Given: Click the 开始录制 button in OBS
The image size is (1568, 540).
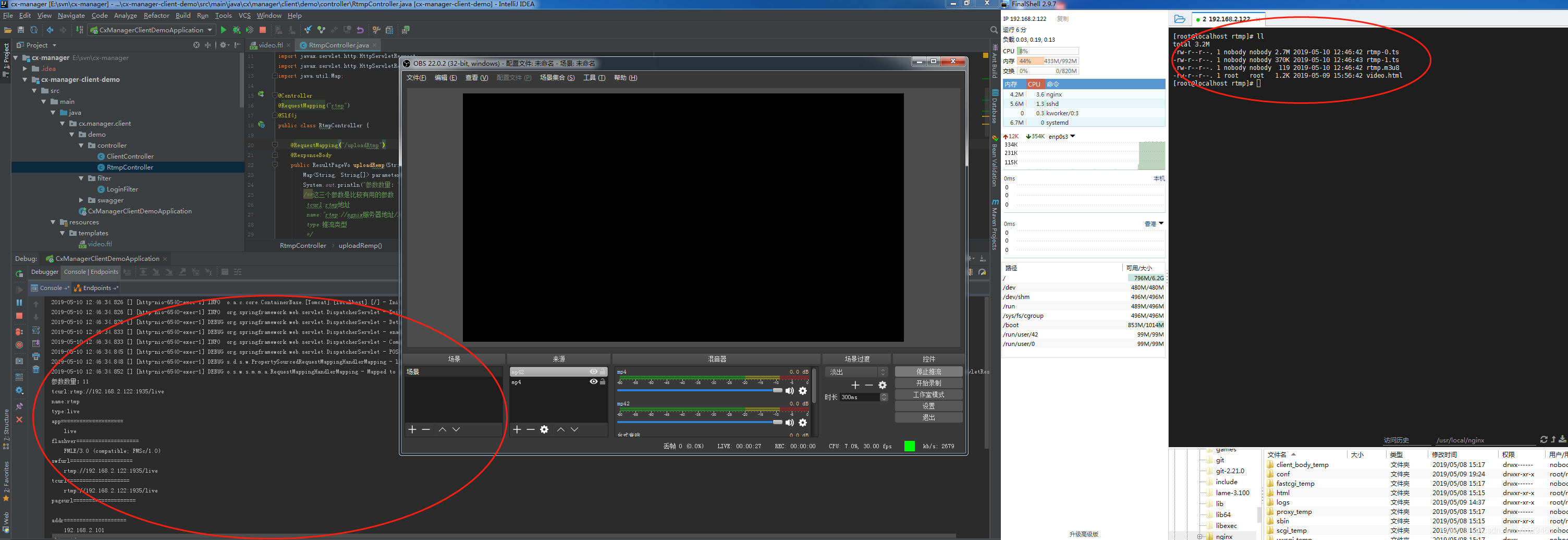Looking at the screenshot, I should pyautogui.click(x=929, y=383).
